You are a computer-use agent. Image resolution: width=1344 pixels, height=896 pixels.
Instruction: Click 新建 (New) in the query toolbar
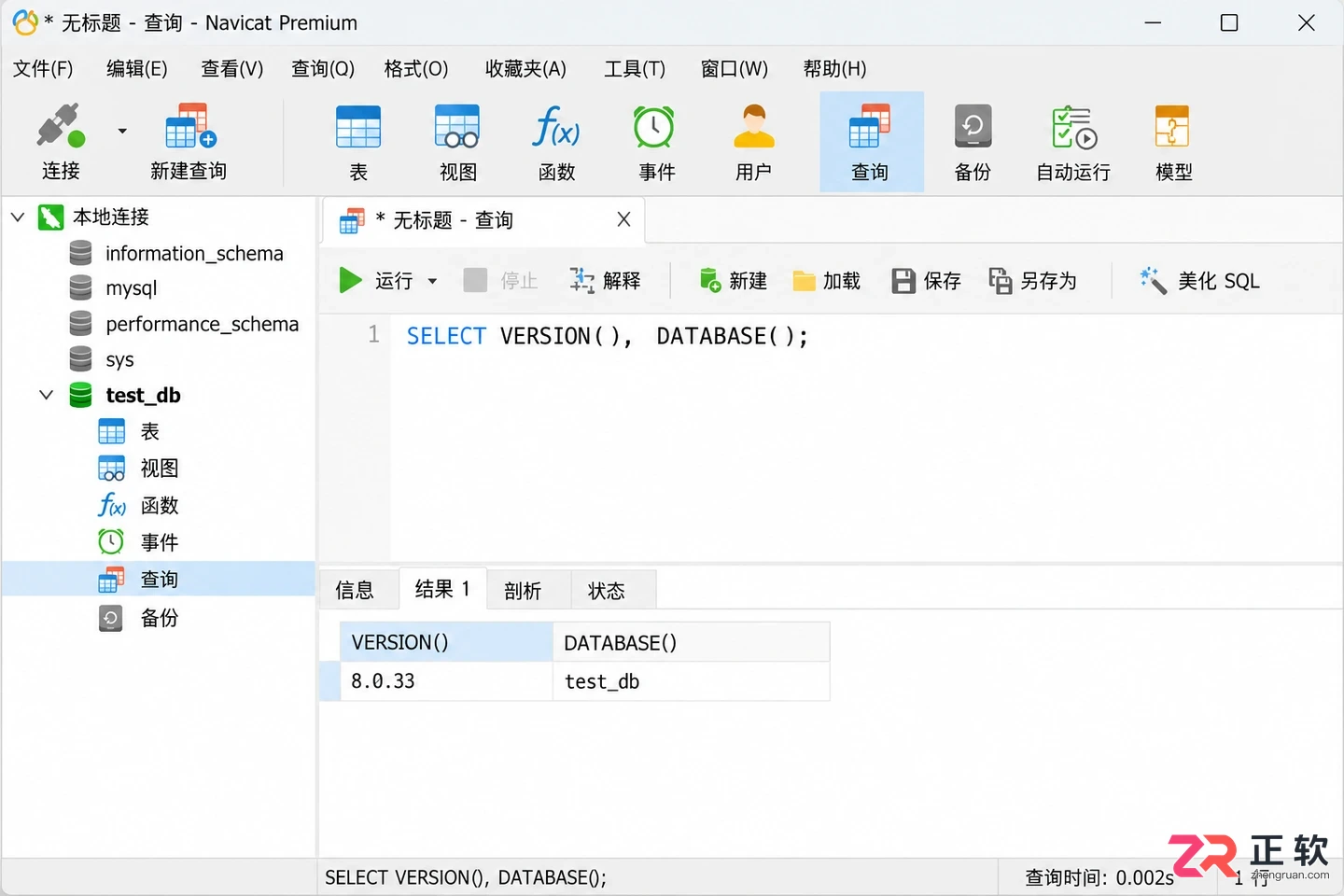coord(733,280)
